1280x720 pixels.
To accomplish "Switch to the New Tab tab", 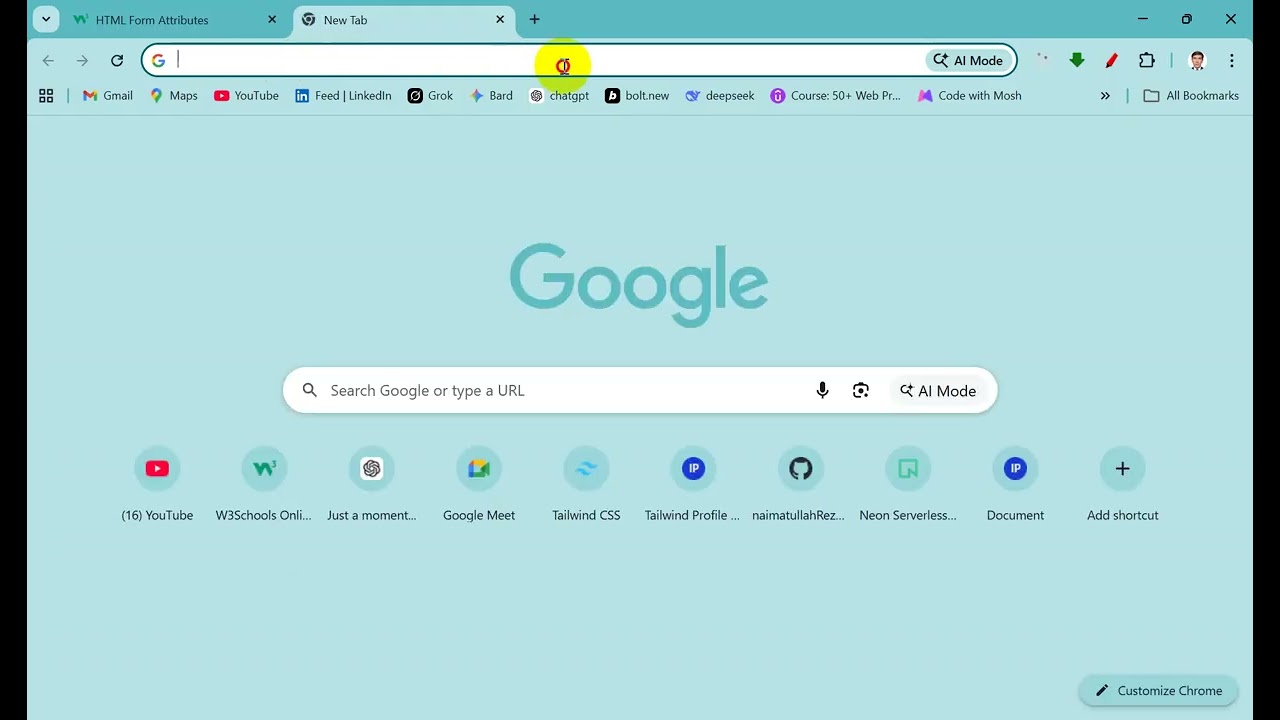I will [404, 20].
